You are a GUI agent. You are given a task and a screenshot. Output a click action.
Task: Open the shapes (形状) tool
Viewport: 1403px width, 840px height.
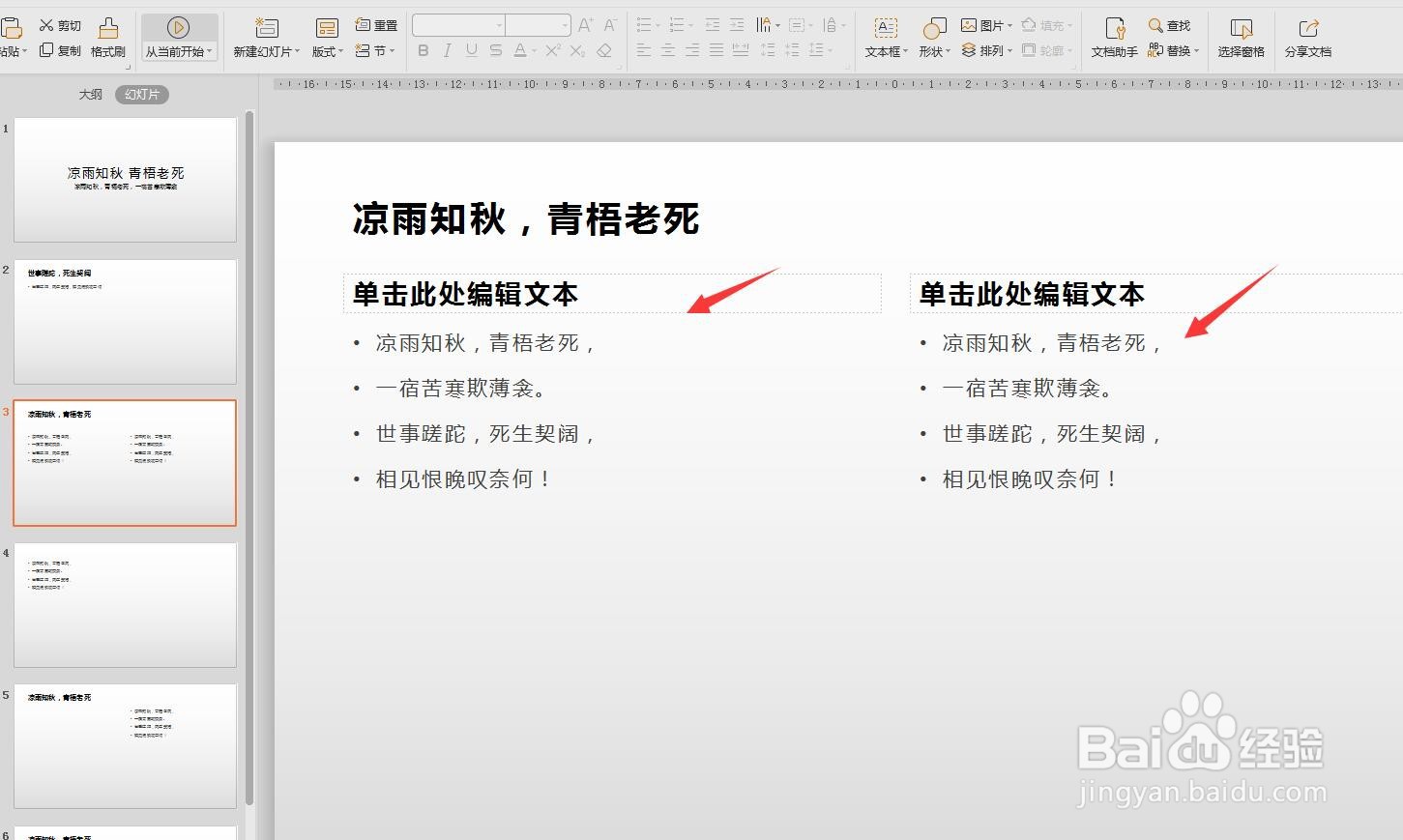coord(931,39)
